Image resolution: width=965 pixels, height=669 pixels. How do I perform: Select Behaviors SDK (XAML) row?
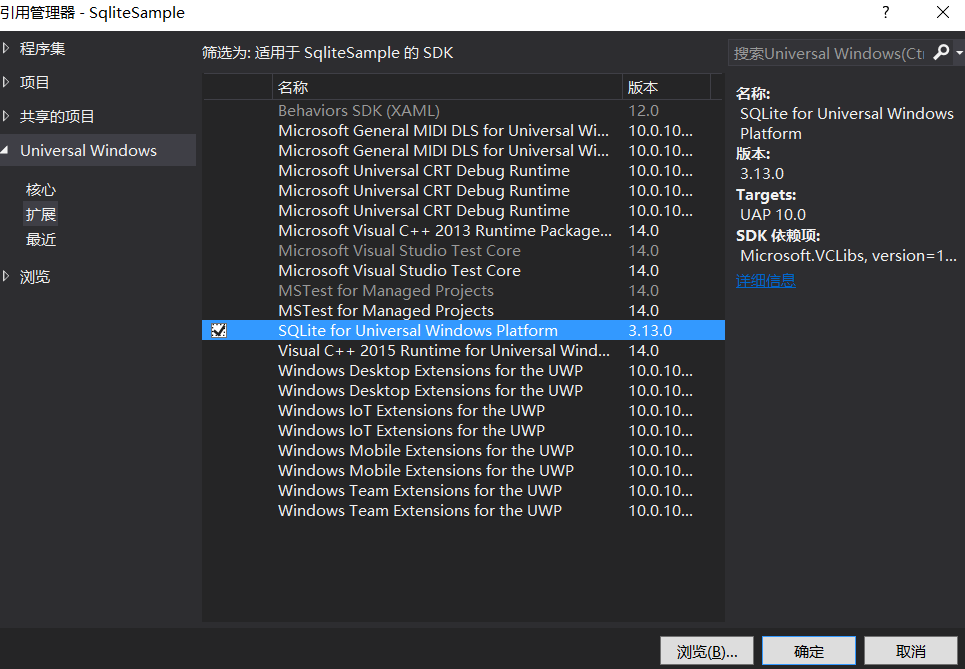tap(463, 111)
